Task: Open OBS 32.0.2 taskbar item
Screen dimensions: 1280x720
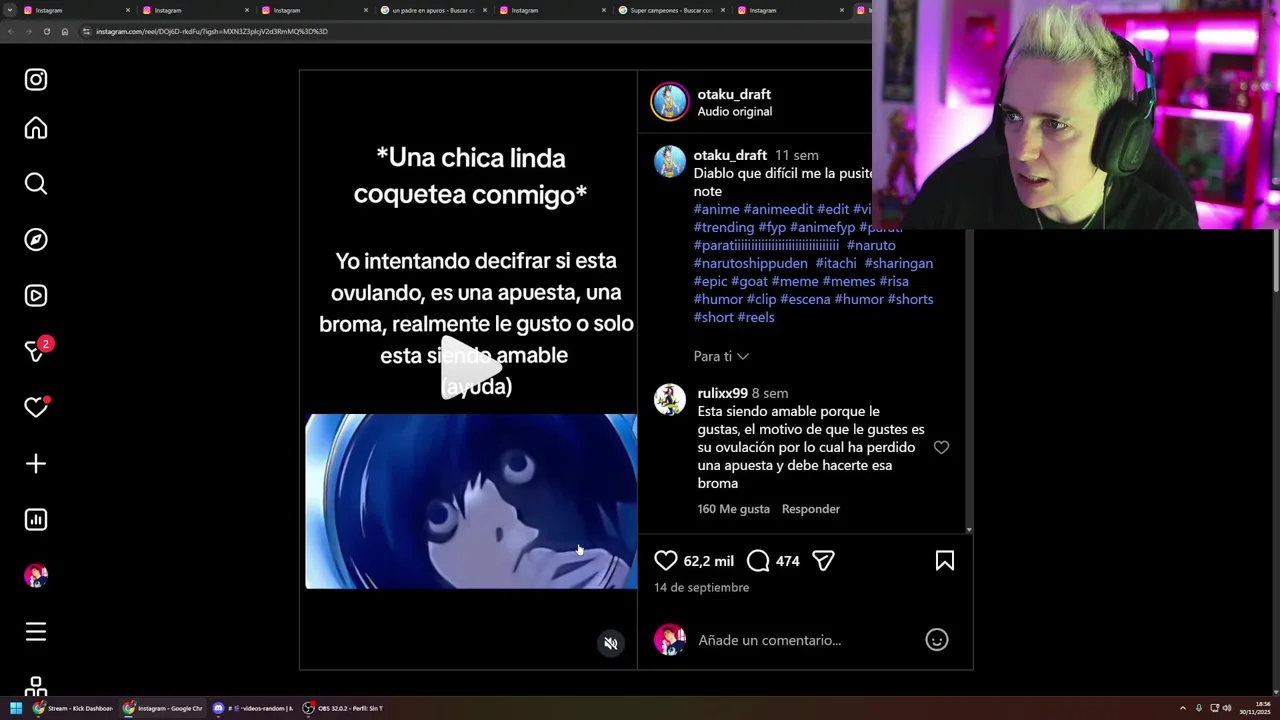Action: point(343,708)
